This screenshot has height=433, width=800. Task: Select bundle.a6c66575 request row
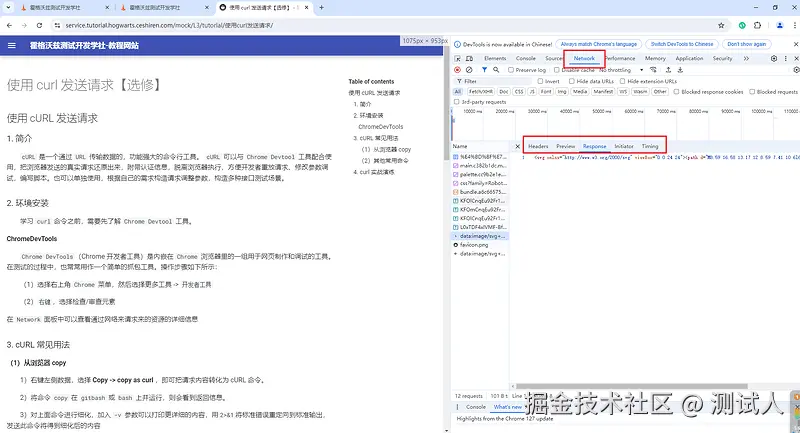click(x=480, y=192)
